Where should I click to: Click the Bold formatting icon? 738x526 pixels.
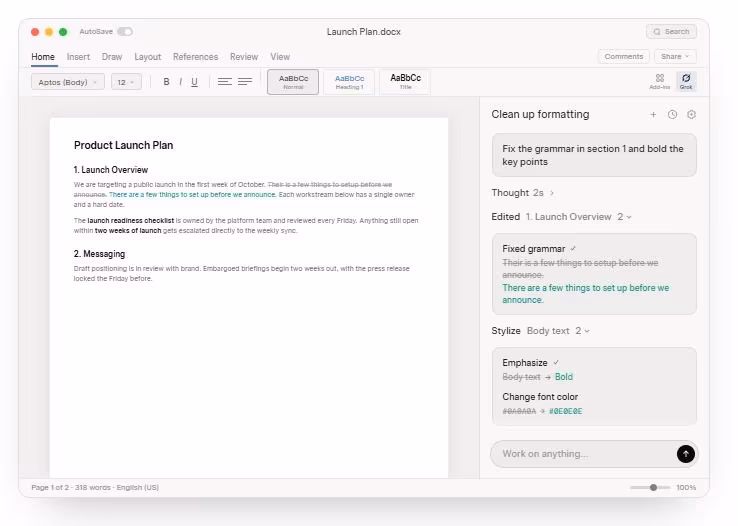166,82
